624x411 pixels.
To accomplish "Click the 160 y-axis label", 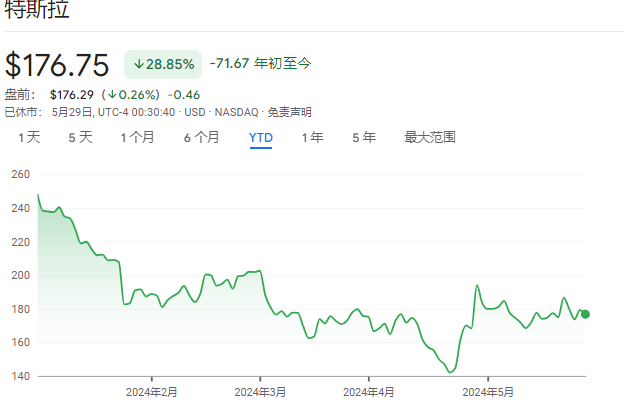I will 21,342.
